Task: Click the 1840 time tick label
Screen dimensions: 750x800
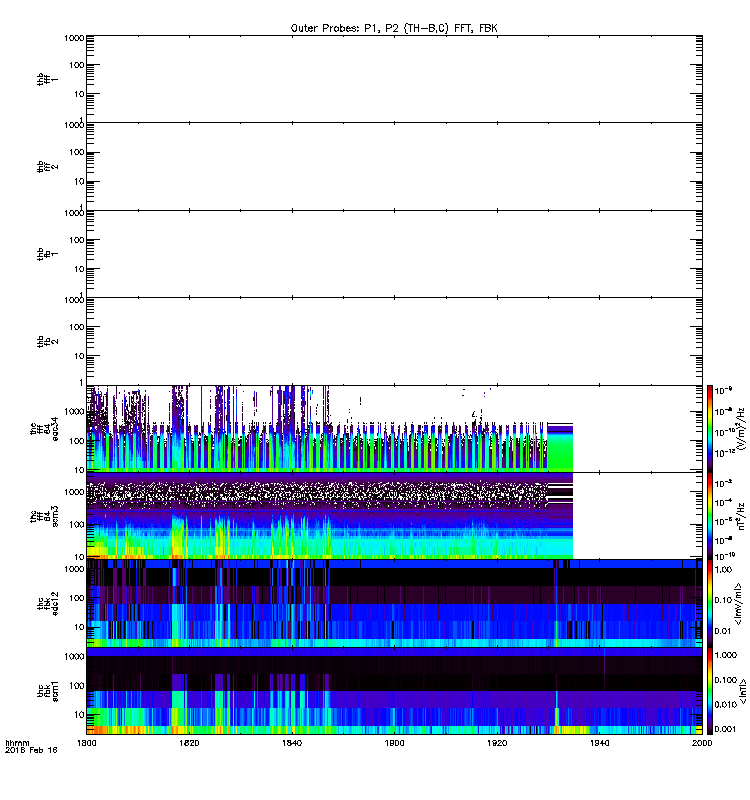Action: pyautogui.click(x=292, y=743)
